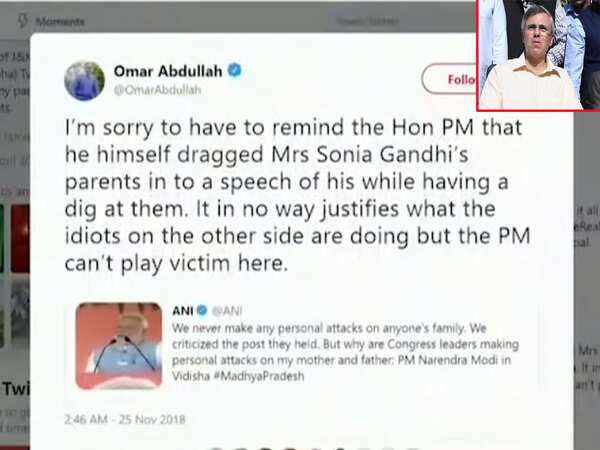Viewport: 600px width, 450px height.
Task: Click the main tweet text body
Action: pos(297,196)
